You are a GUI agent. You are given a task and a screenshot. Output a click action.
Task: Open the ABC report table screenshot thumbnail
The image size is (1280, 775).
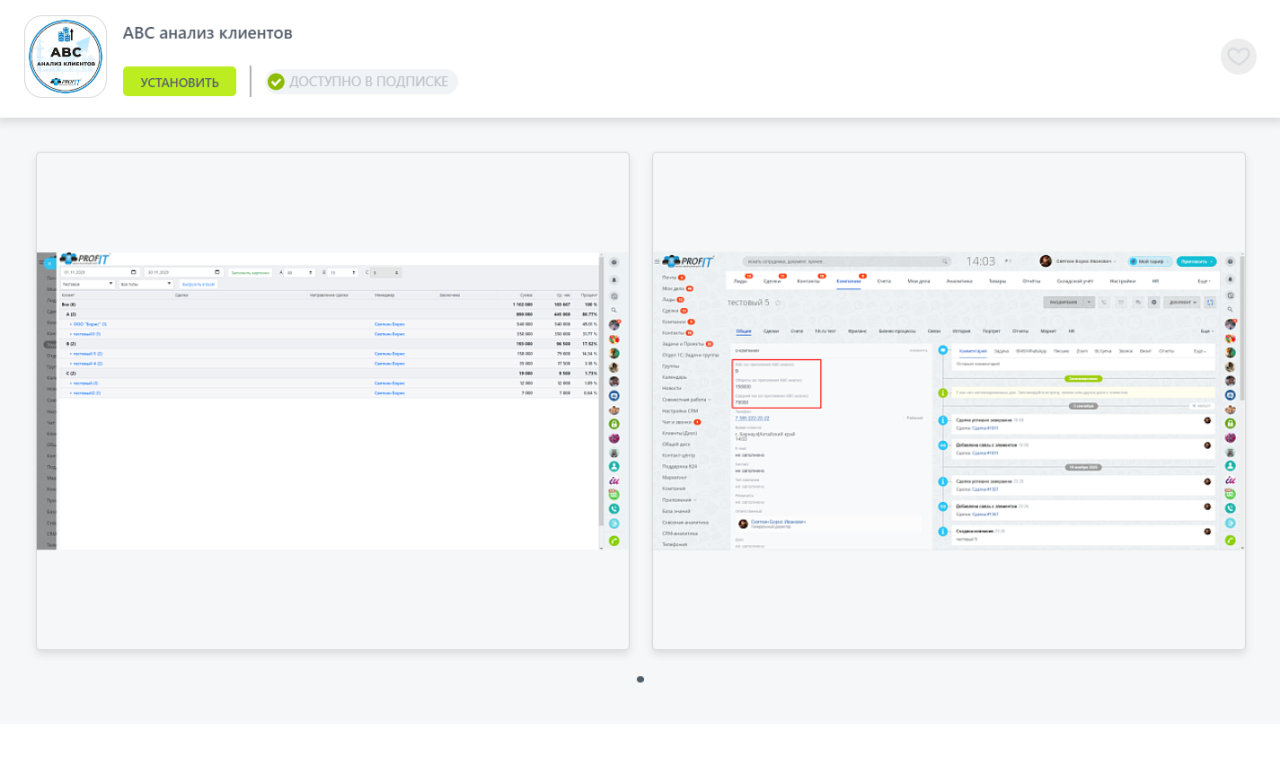[x=333, y=401]
